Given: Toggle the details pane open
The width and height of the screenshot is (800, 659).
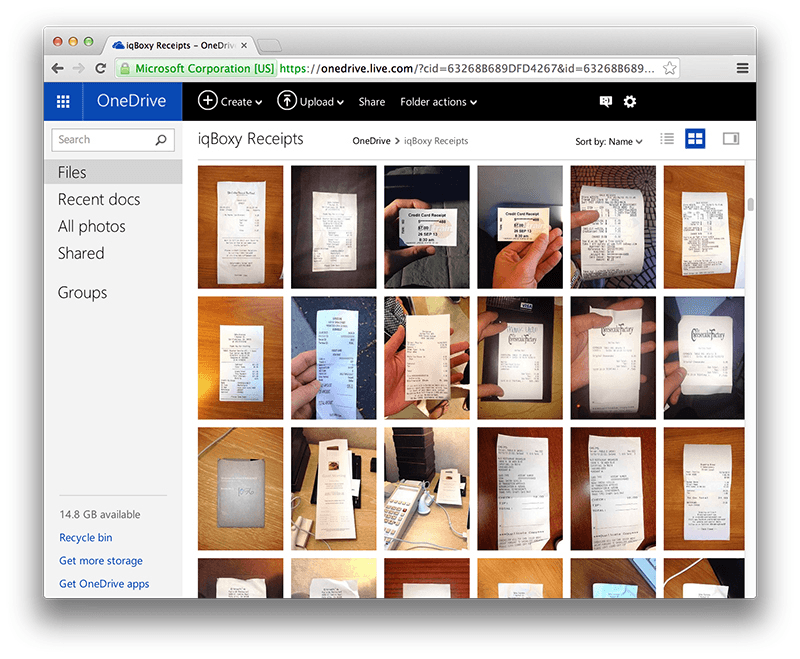Looking at the screenshot, I should 729,139.
